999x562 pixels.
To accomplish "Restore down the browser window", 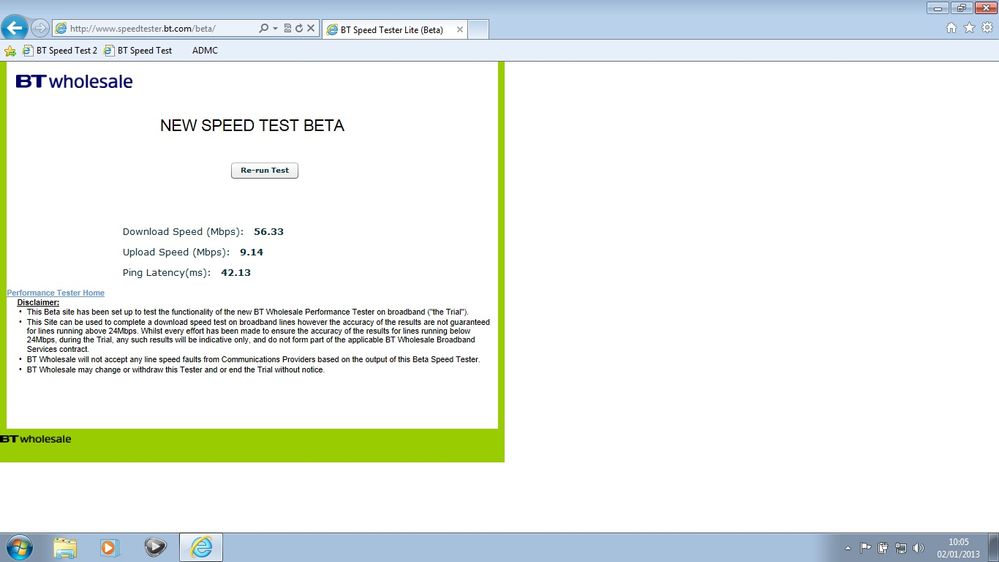I will (961, 8).
